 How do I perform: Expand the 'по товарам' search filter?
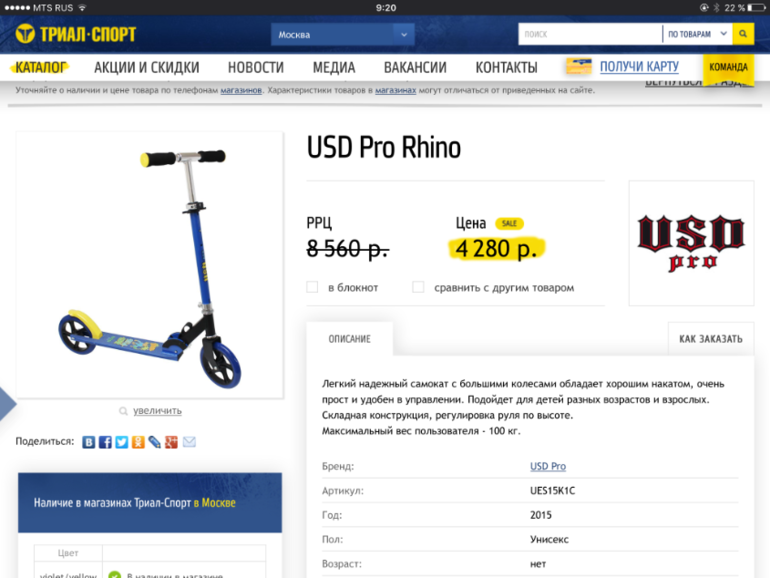[x=697, y=34]
